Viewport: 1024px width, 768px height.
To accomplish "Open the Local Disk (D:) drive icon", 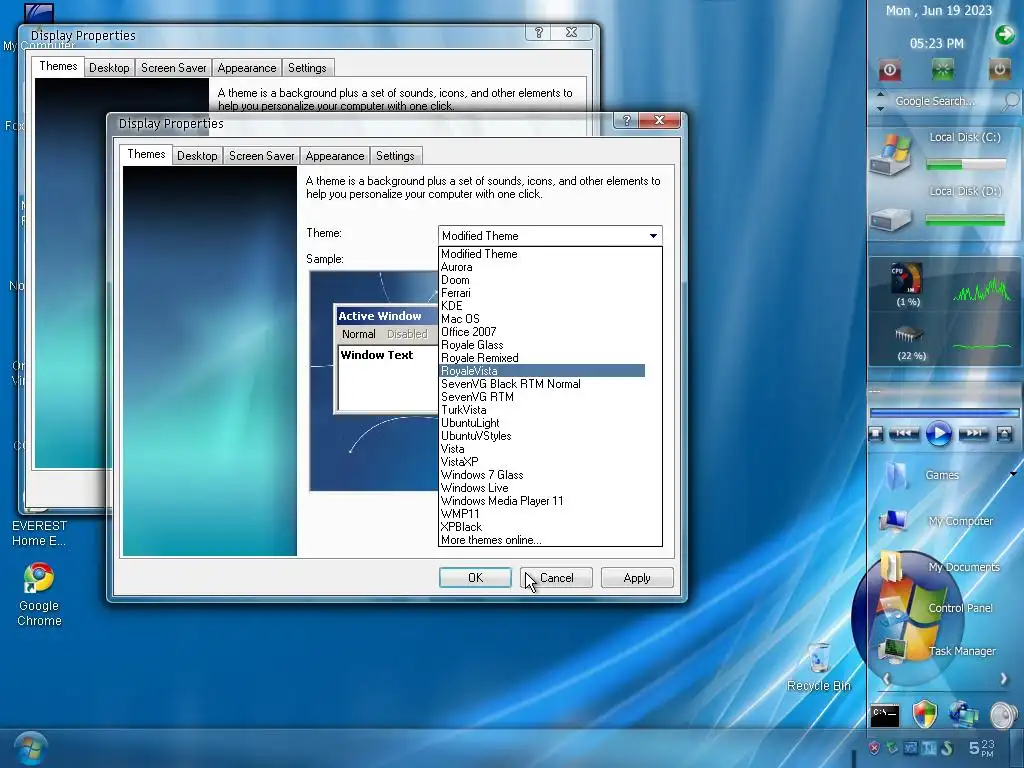I will pos(889,219).
